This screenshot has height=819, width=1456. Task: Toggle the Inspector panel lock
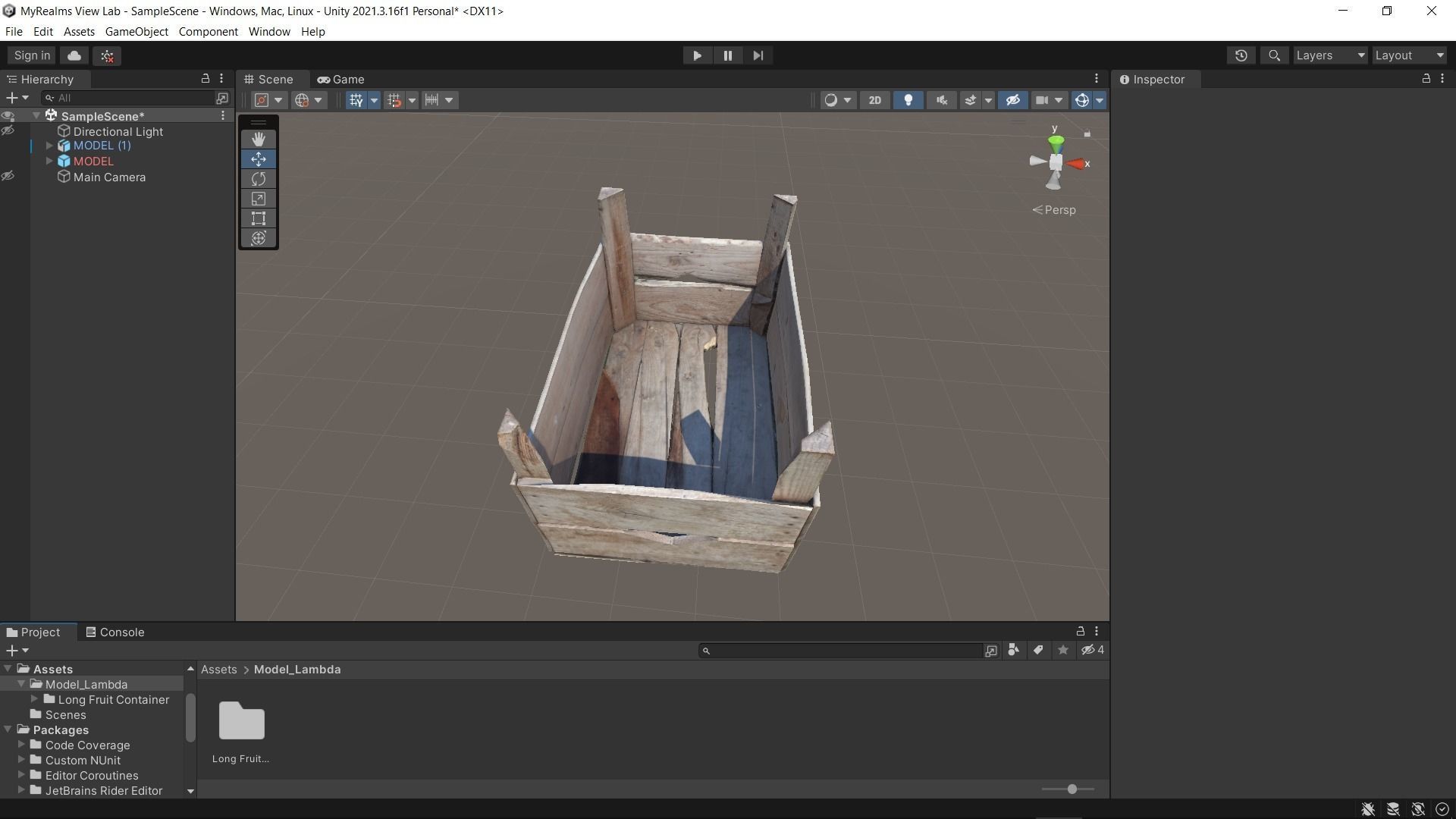coord(1426,79)
